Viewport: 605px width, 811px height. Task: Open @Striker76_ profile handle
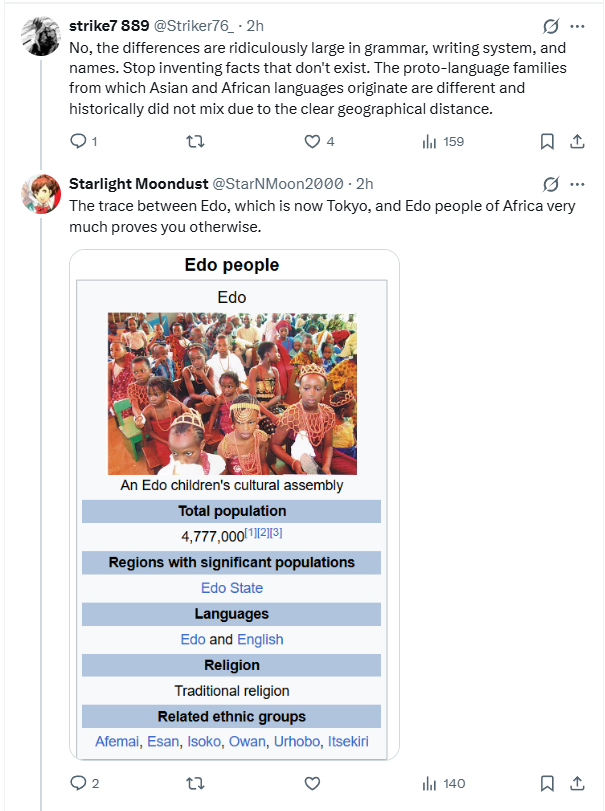[x=194, y=25]
